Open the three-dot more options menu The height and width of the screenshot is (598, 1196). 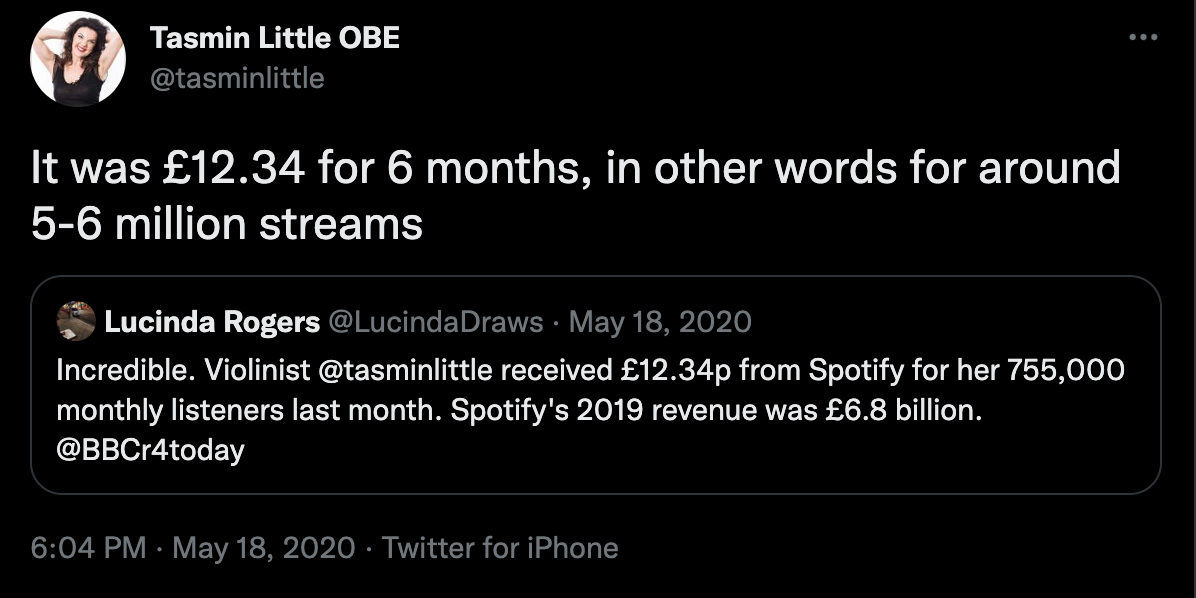pyautogui.click(x=1143, y=37)
